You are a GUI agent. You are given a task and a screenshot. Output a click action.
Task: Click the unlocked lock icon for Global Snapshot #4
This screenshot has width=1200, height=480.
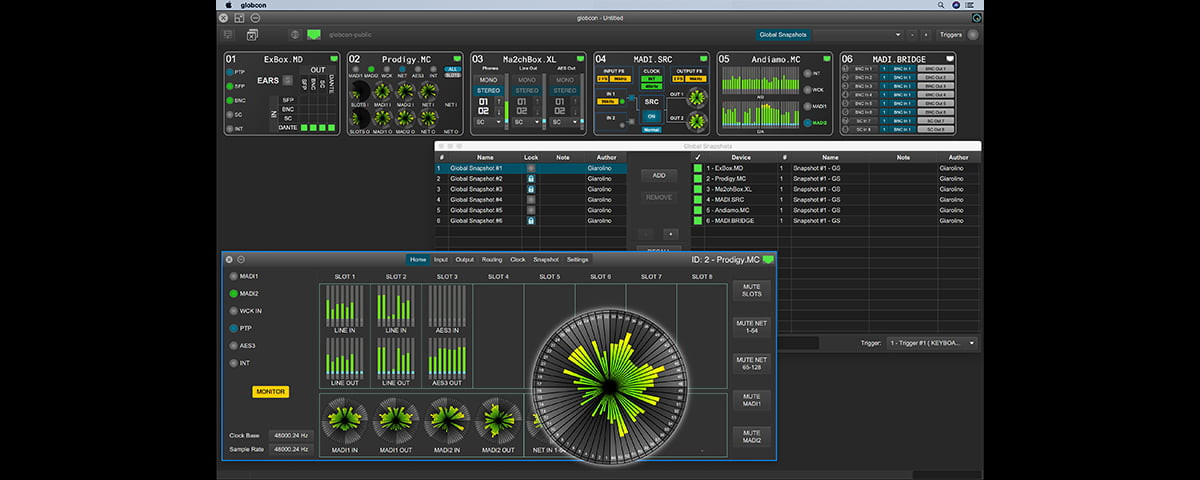click(x=531, y=200)
